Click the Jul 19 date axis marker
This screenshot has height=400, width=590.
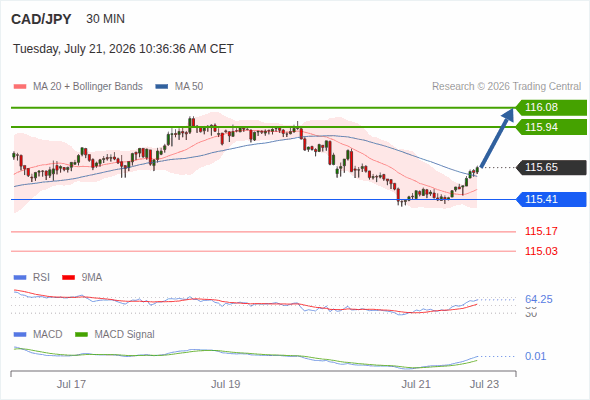[225, 384]
